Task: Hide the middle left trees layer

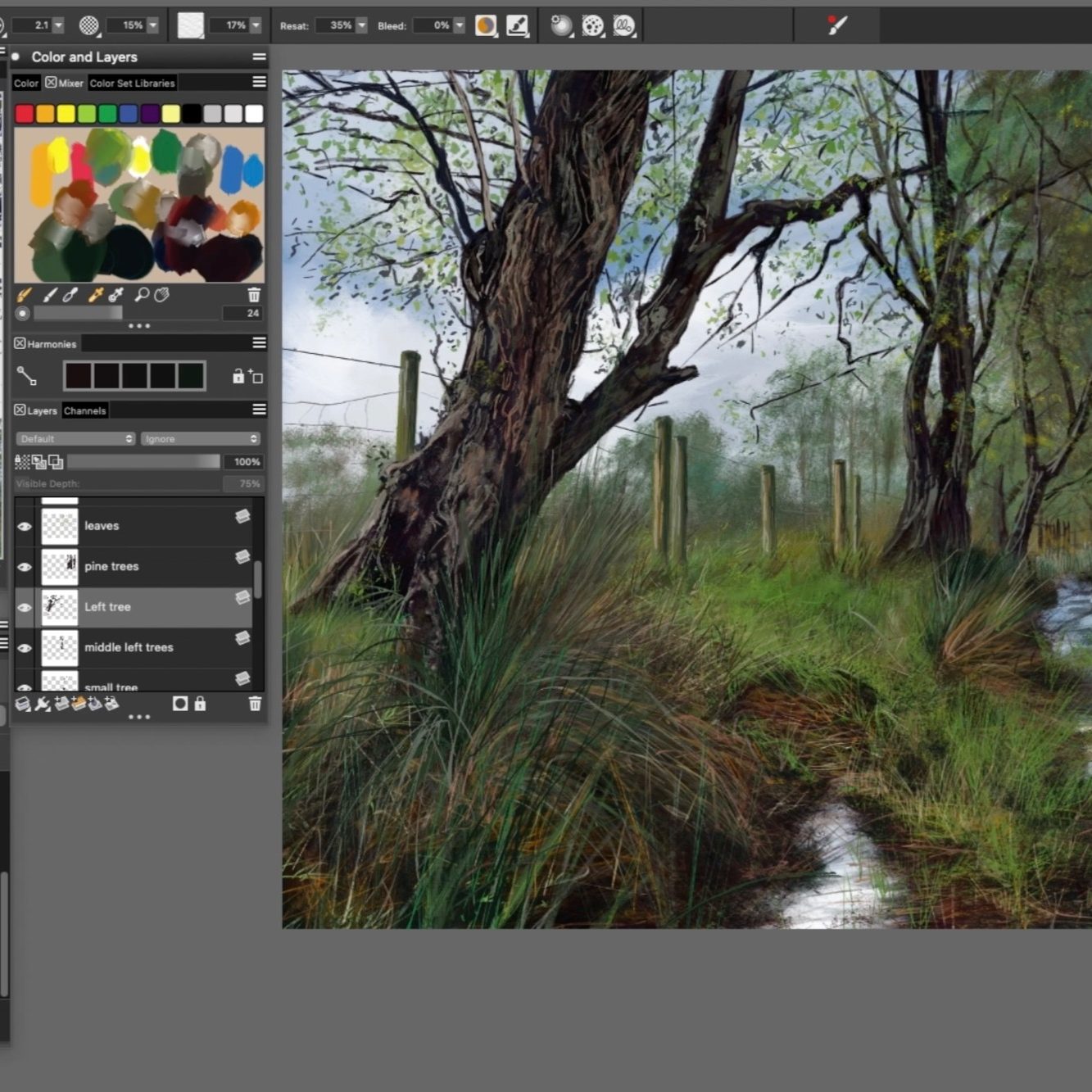Action: click(25, 648)
